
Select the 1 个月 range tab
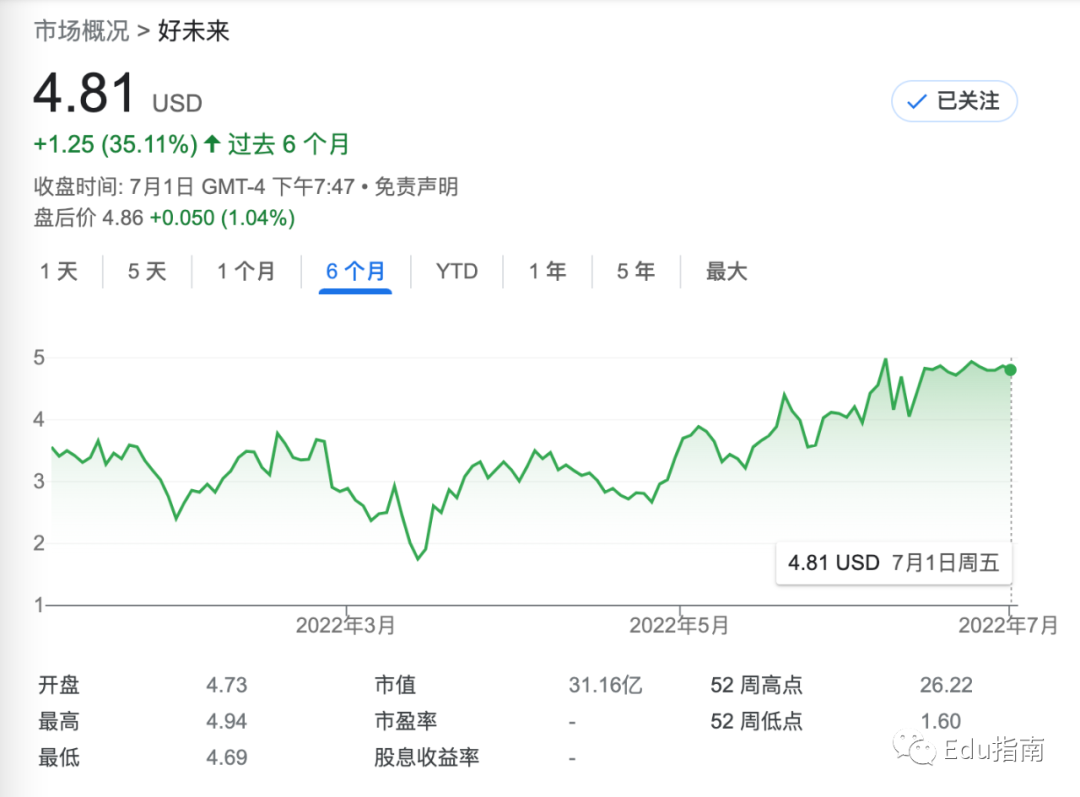point(246,271)
